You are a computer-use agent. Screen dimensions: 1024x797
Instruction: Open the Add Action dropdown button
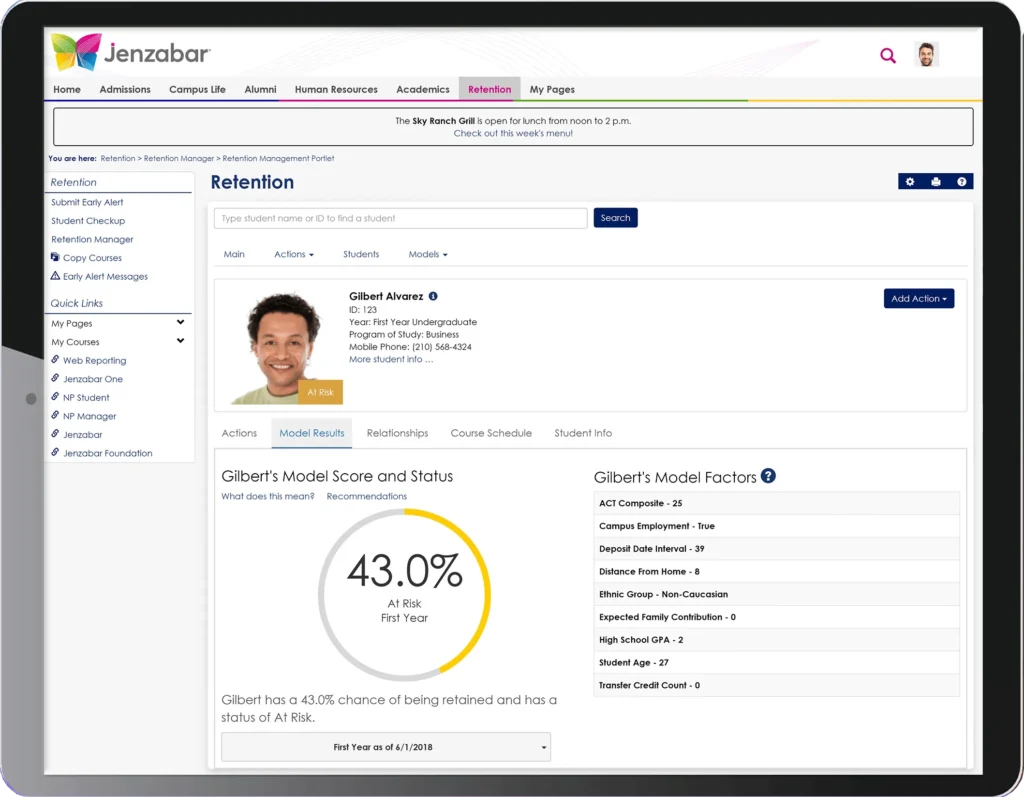918,298
